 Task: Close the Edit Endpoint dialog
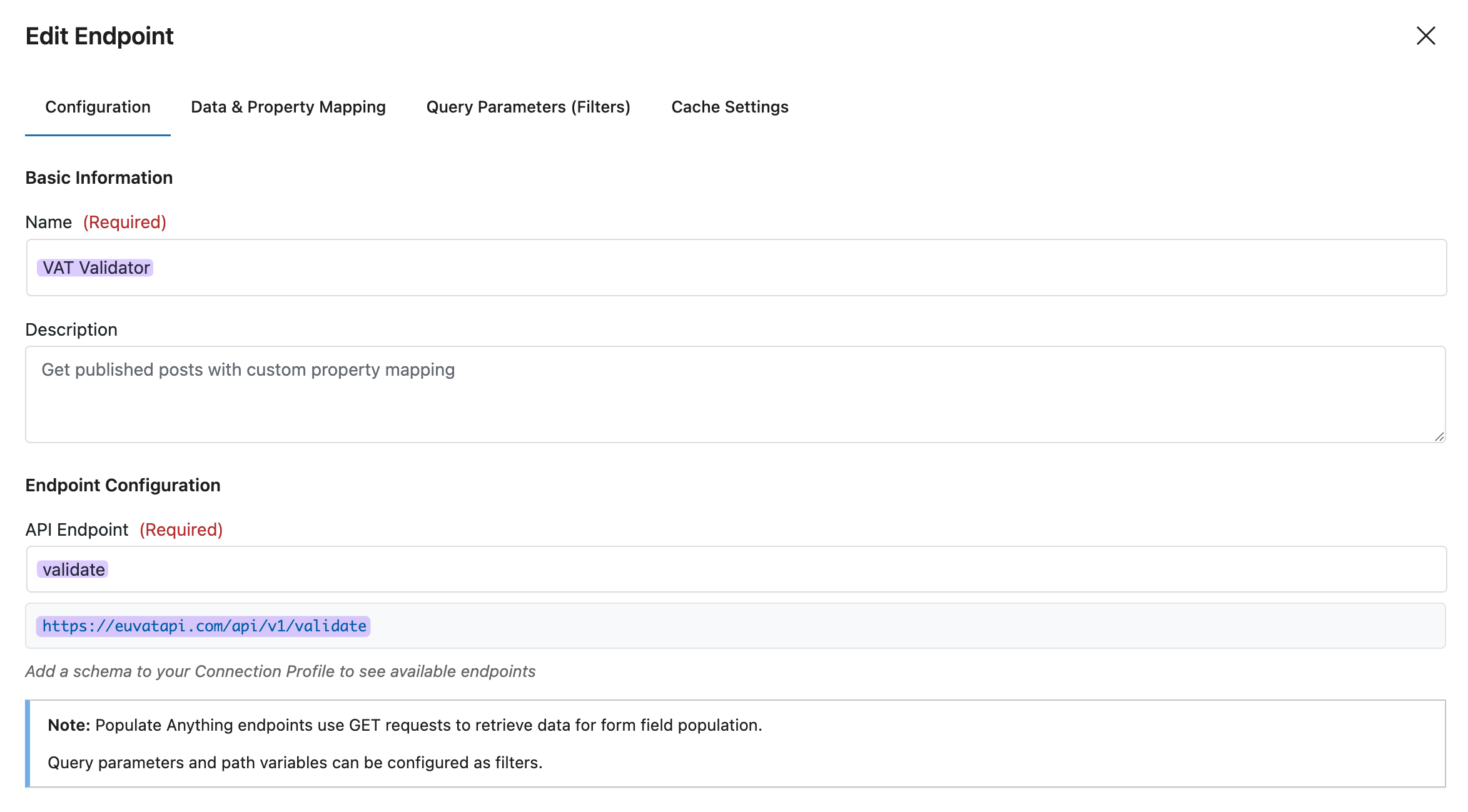click(x=1425, y=36)
